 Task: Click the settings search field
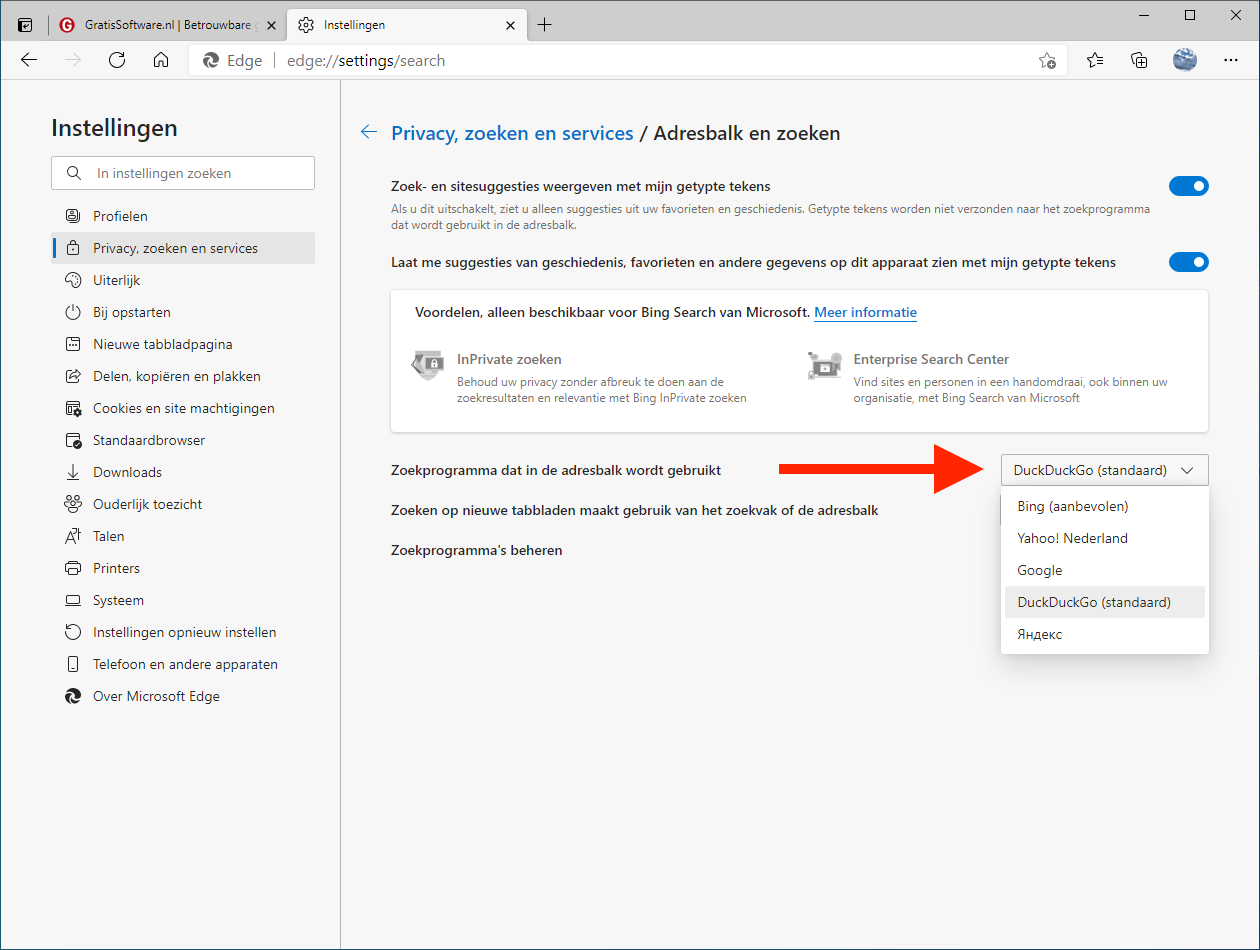click(x=183, y=173)
